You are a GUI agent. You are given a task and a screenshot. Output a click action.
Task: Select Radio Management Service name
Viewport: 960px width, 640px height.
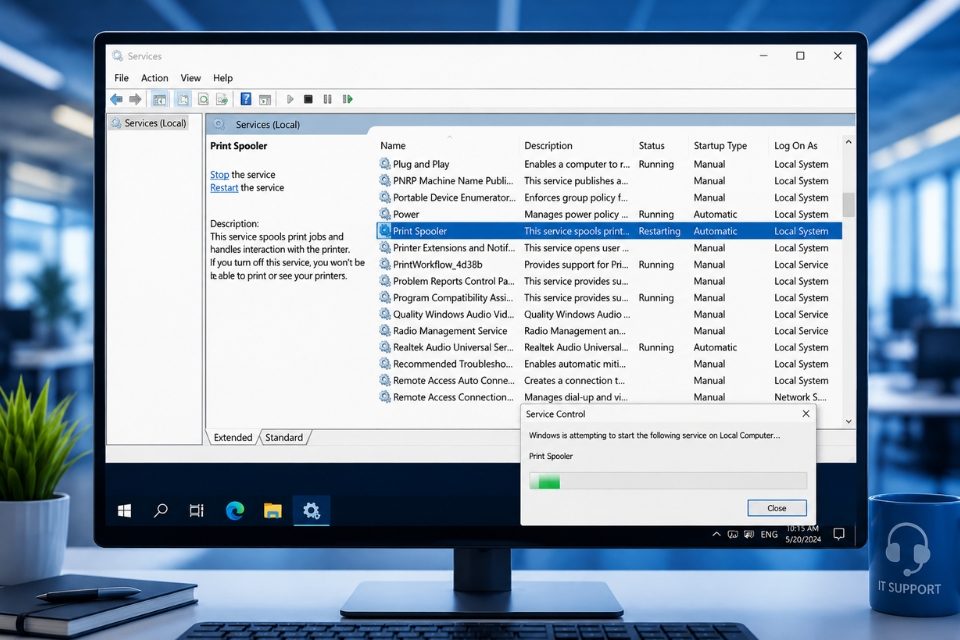point(450,331)
